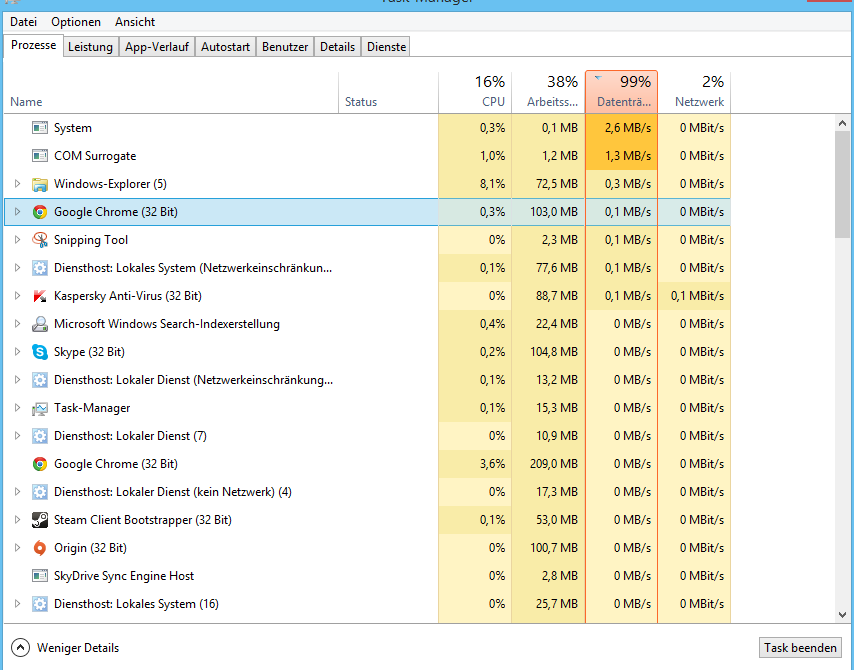Screen dimensions: 854x670
Task: Switch to the Benutzer tab
Action: (285, 47)
